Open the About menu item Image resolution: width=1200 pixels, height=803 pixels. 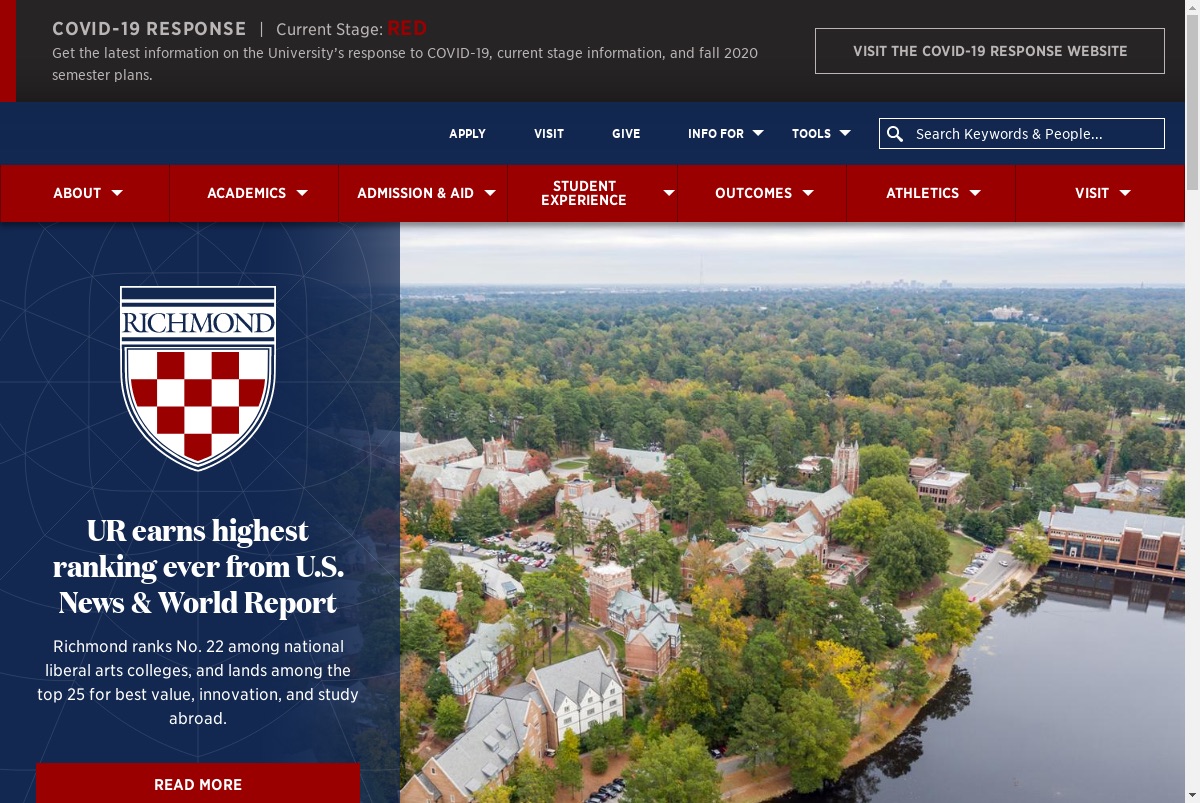tap(77, 193)
